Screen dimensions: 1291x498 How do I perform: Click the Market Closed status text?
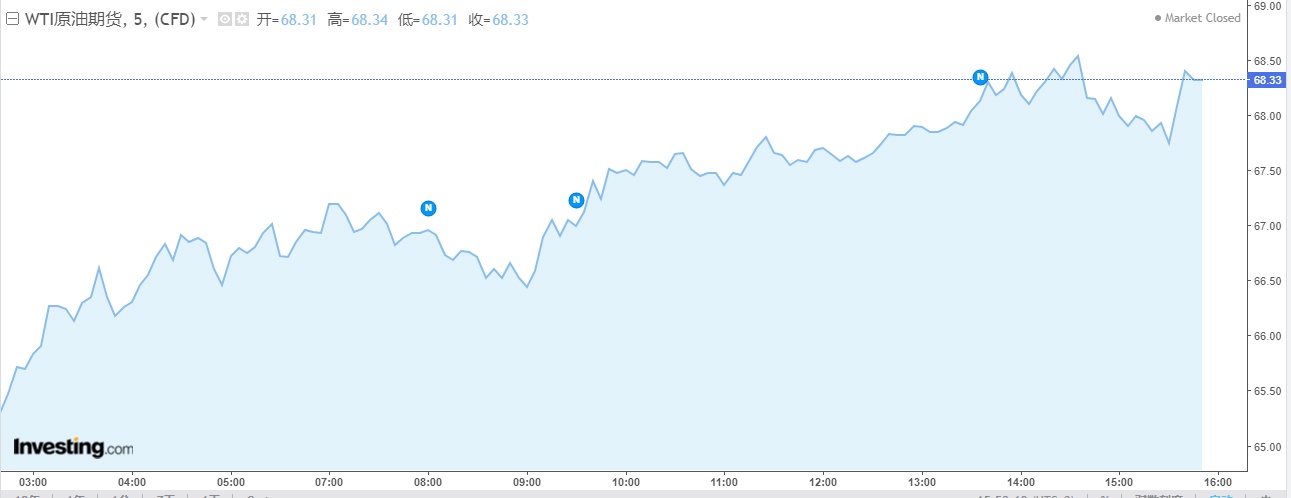[x=1203, y=18]
